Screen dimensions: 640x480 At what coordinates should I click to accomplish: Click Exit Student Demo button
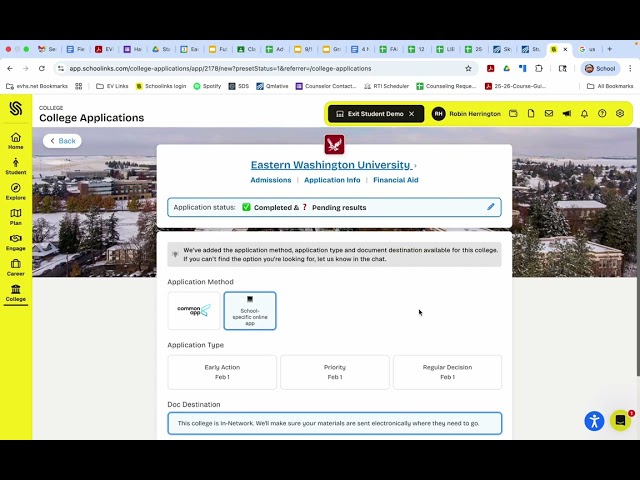(376, 114)
